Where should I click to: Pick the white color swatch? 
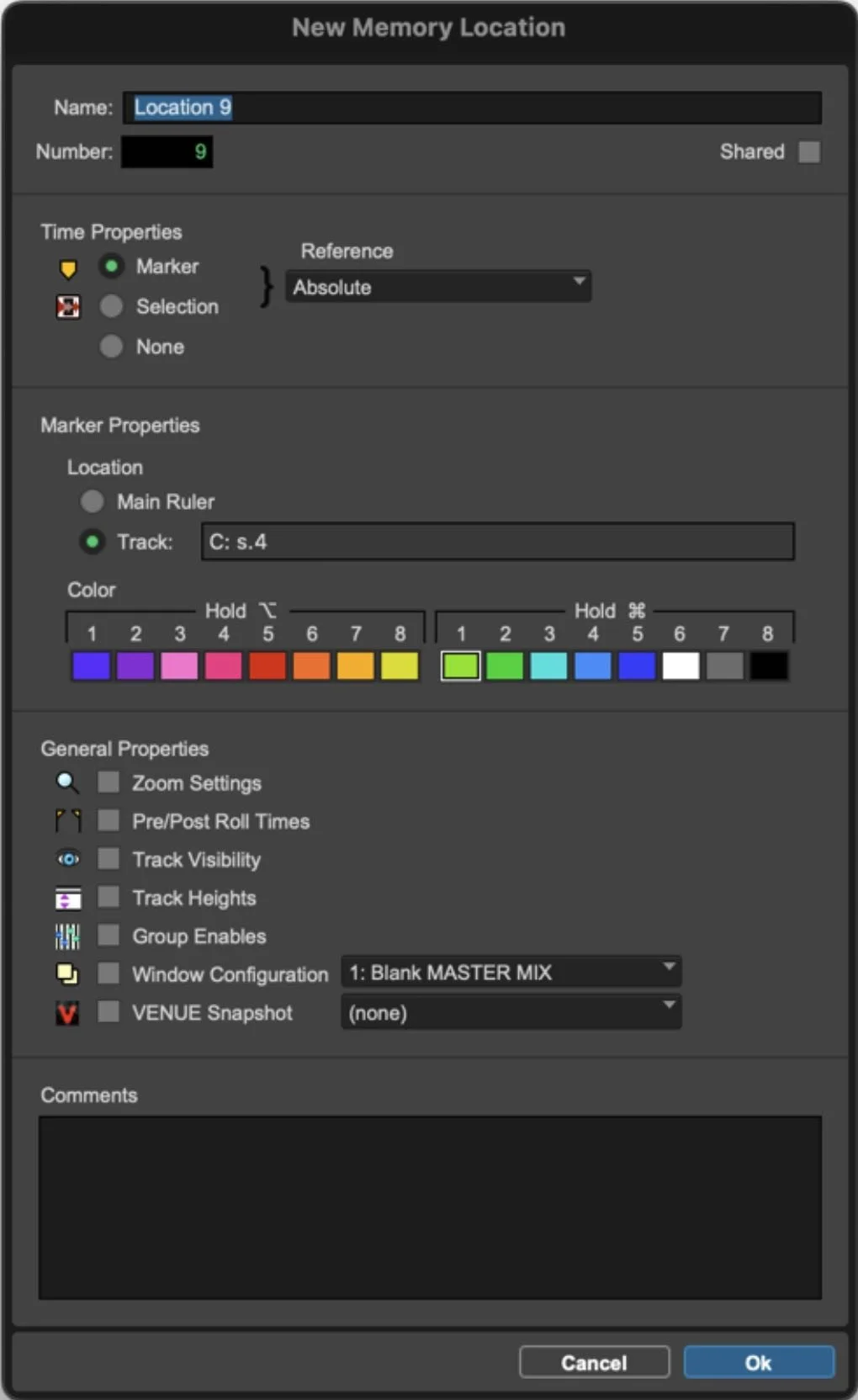coord(681,666)
